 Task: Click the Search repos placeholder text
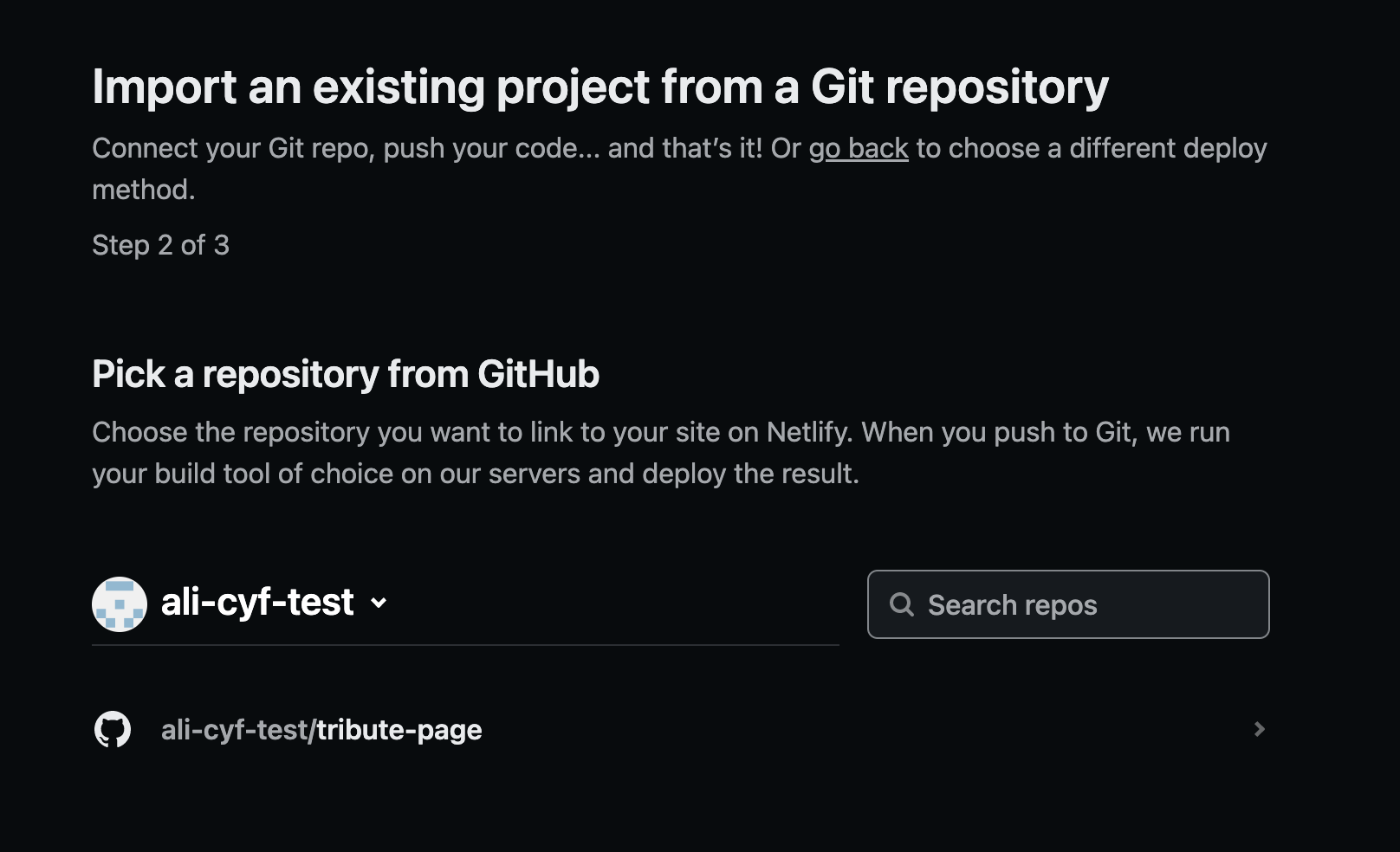click(x=1012, y=604)
